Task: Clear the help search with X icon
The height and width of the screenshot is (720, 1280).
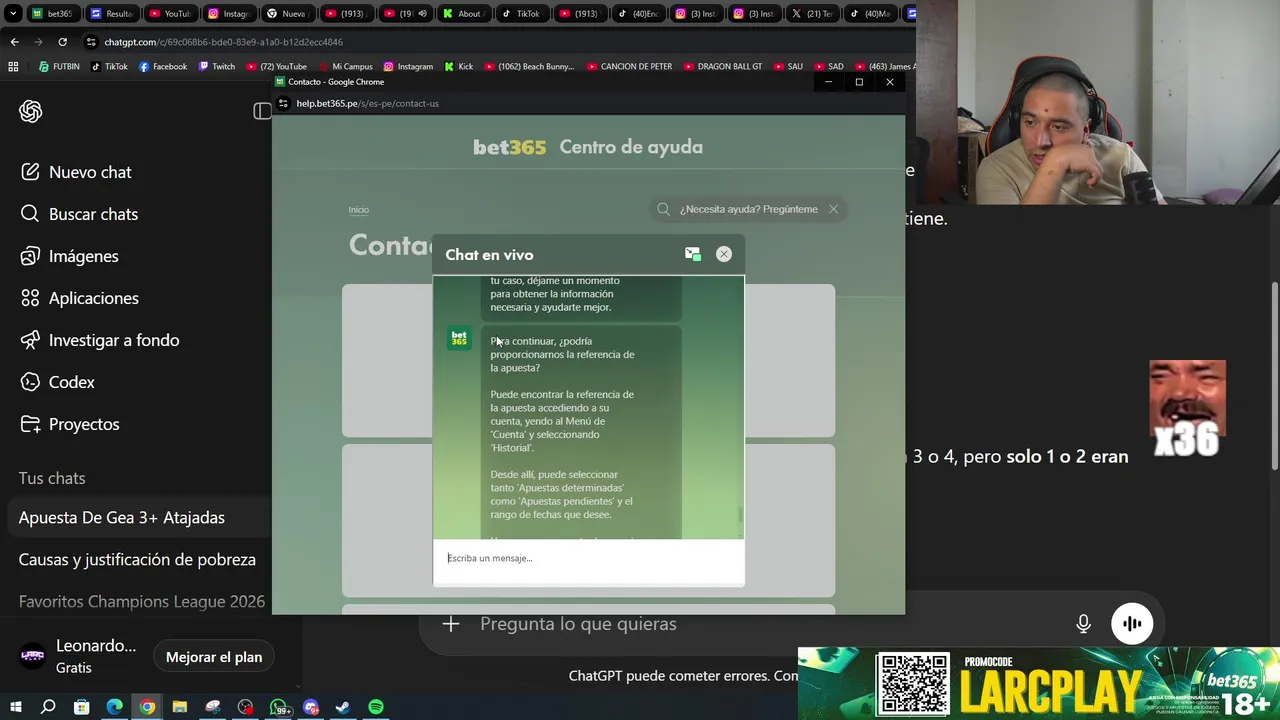Action: (833, 209)
